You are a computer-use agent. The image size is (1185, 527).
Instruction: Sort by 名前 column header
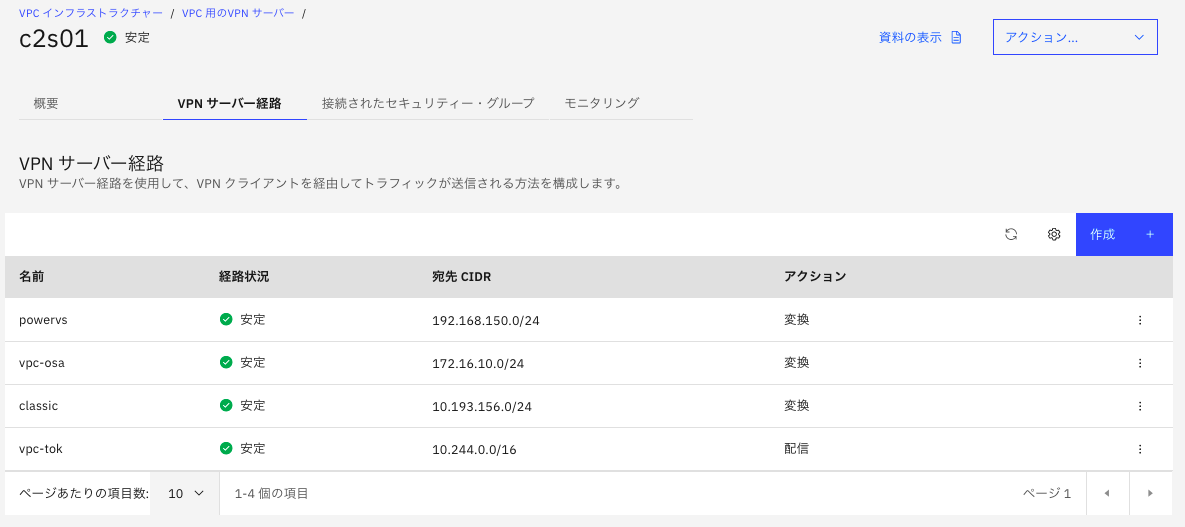pos(31,277)
